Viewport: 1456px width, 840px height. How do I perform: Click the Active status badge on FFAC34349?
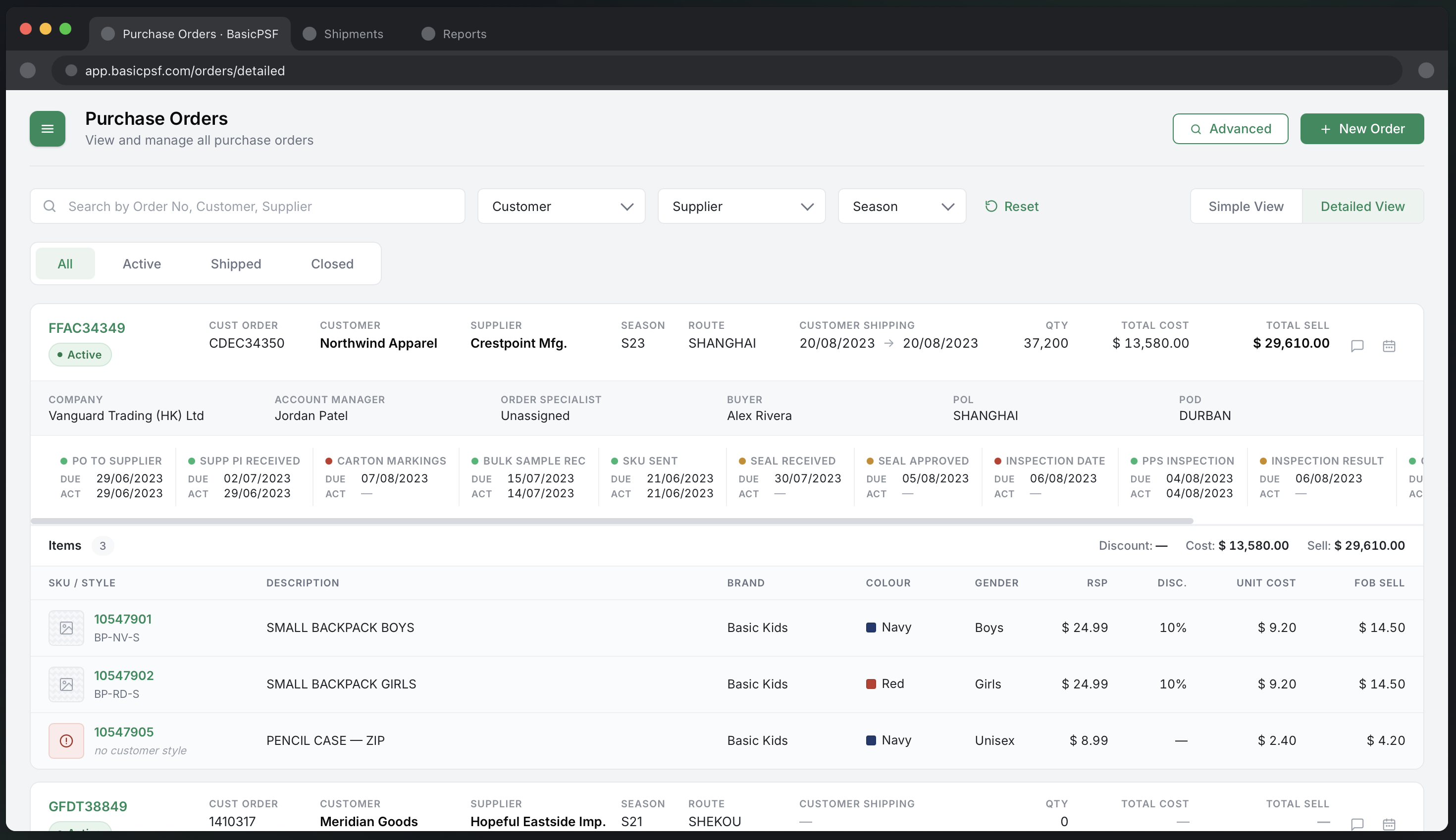(x=80, y=354)
